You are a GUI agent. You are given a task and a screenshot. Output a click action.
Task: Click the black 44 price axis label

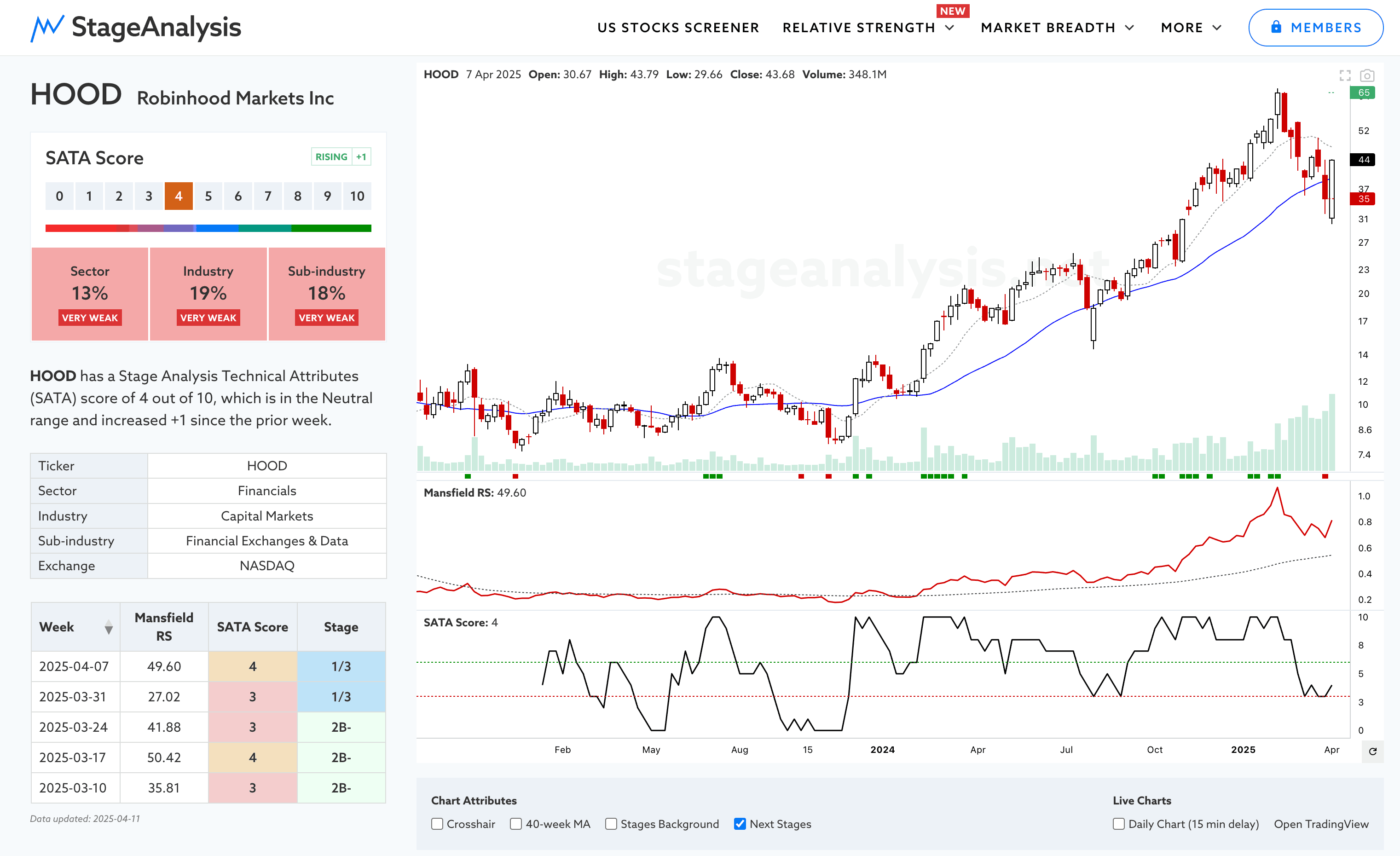tap(1363, 160)
